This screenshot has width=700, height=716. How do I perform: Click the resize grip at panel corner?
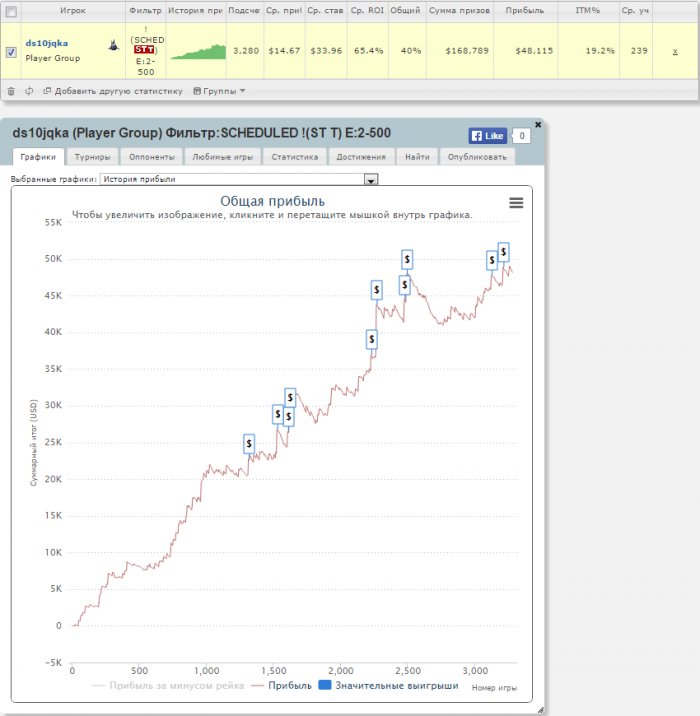[540, 710]
